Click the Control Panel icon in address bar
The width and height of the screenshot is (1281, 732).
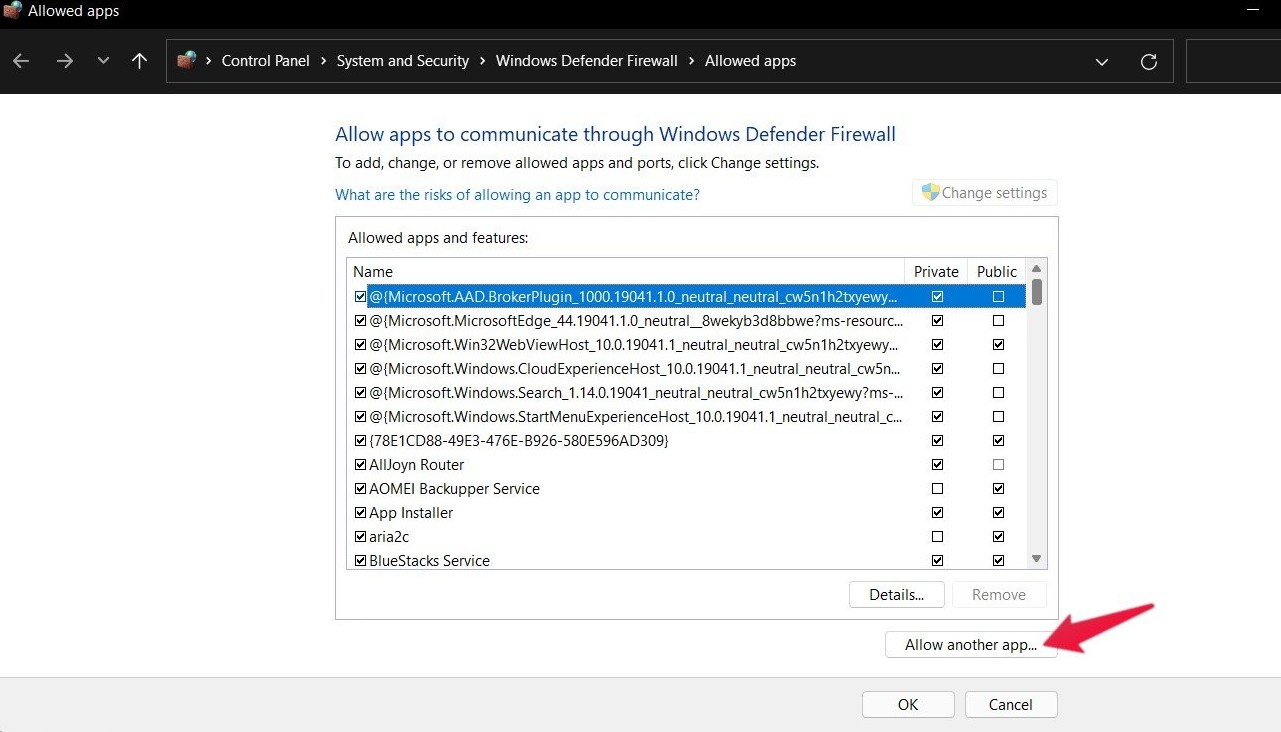pos(187,61)
